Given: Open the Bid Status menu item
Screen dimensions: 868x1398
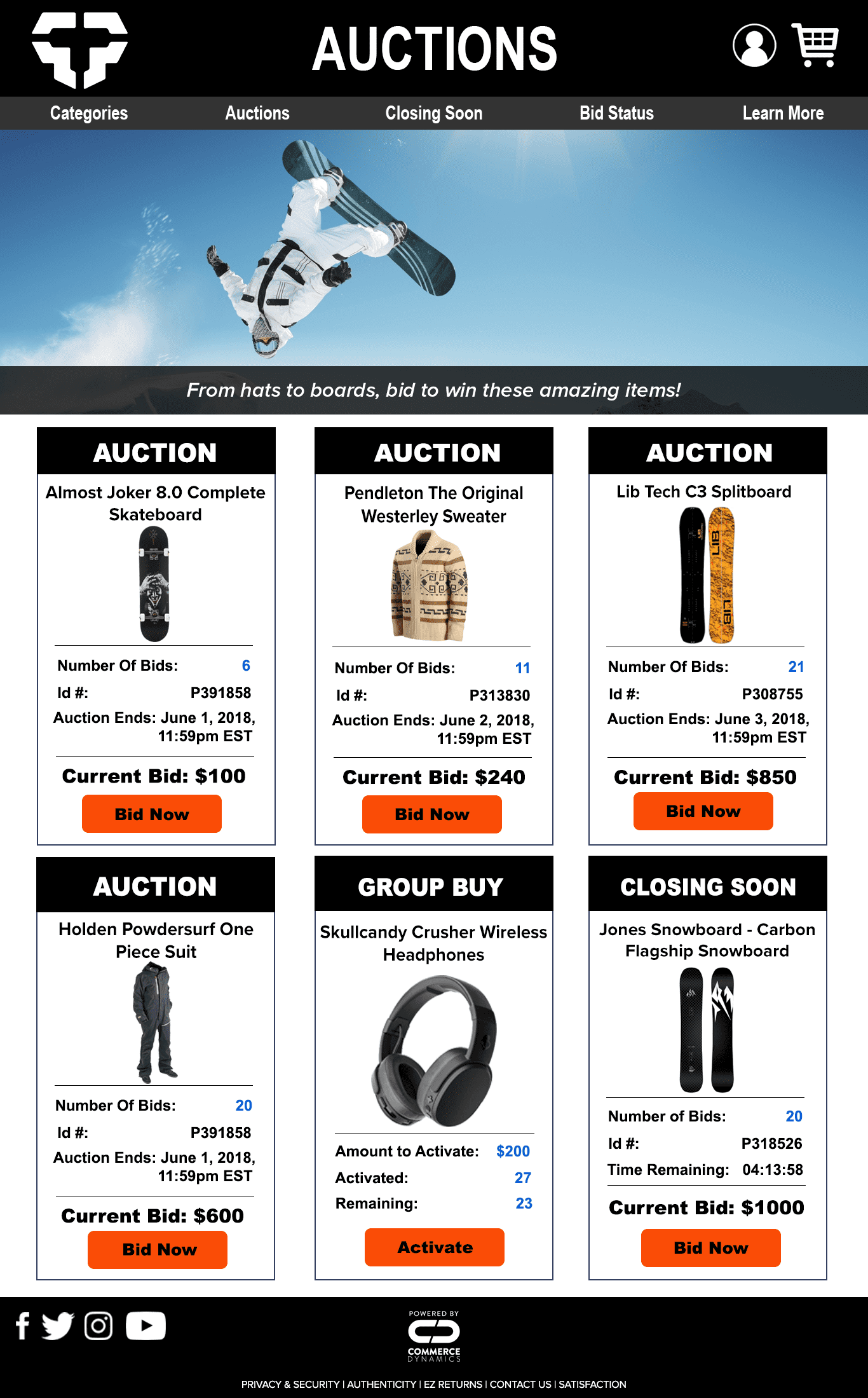Looking at the screenshot, I should 616,113.
